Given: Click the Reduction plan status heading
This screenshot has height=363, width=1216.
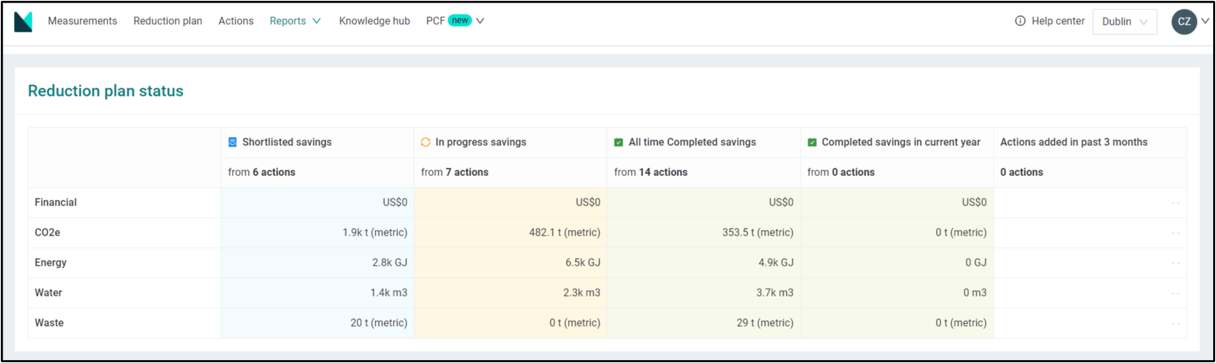Looking at the screenshot, I should click(106, 91).
